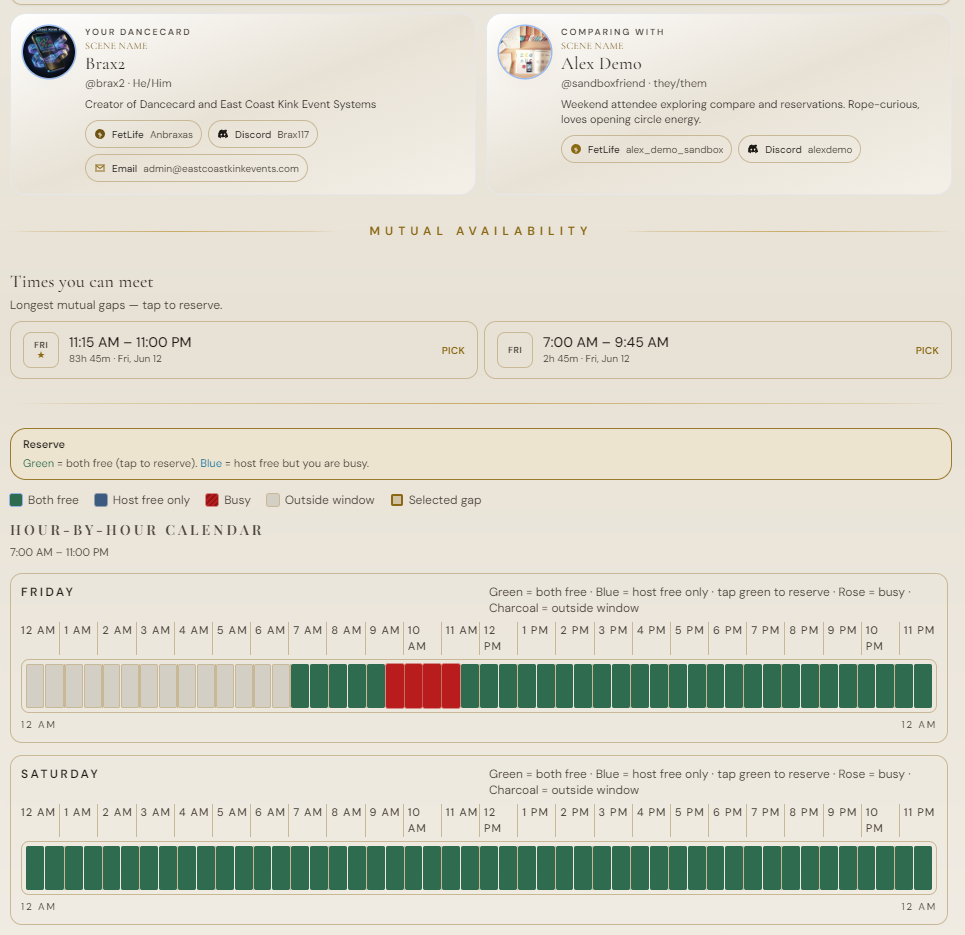Viewport: 965px width, 935px height.
Task: Click the grey Outside window legend swatch
Action: tap(273, 500)
